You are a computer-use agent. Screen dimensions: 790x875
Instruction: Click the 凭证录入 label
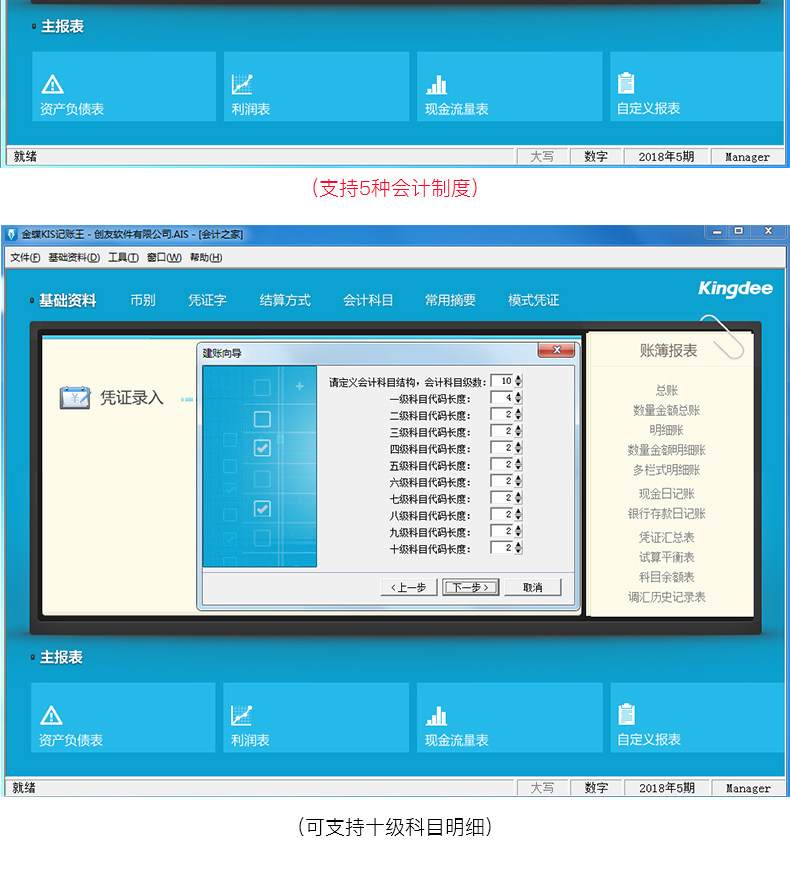pos(132,397)
